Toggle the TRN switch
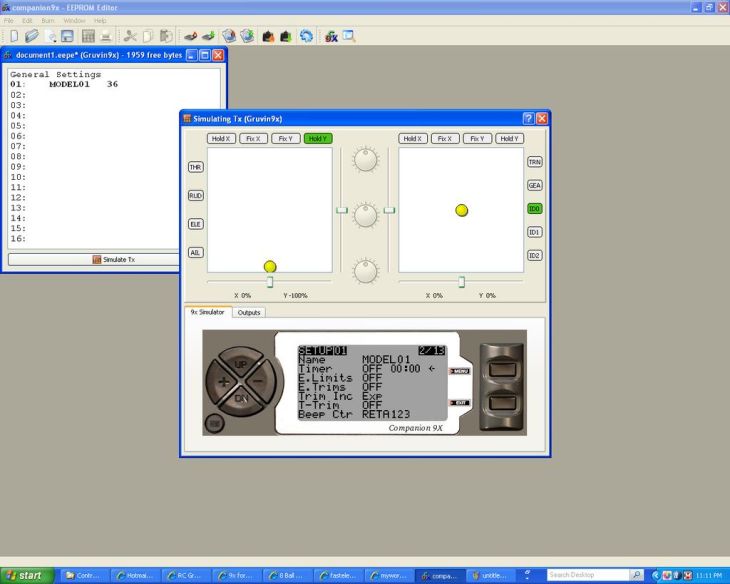Image resolution: width=730 pixels, height=584 pixels. 534,162
